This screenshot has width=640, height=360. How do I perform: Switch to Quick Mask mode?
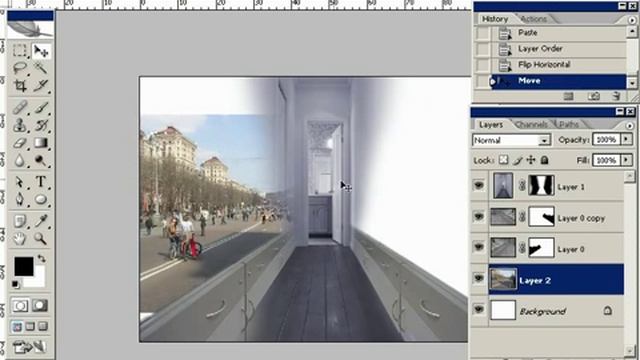pyautogui.click(x=40, y=305)
